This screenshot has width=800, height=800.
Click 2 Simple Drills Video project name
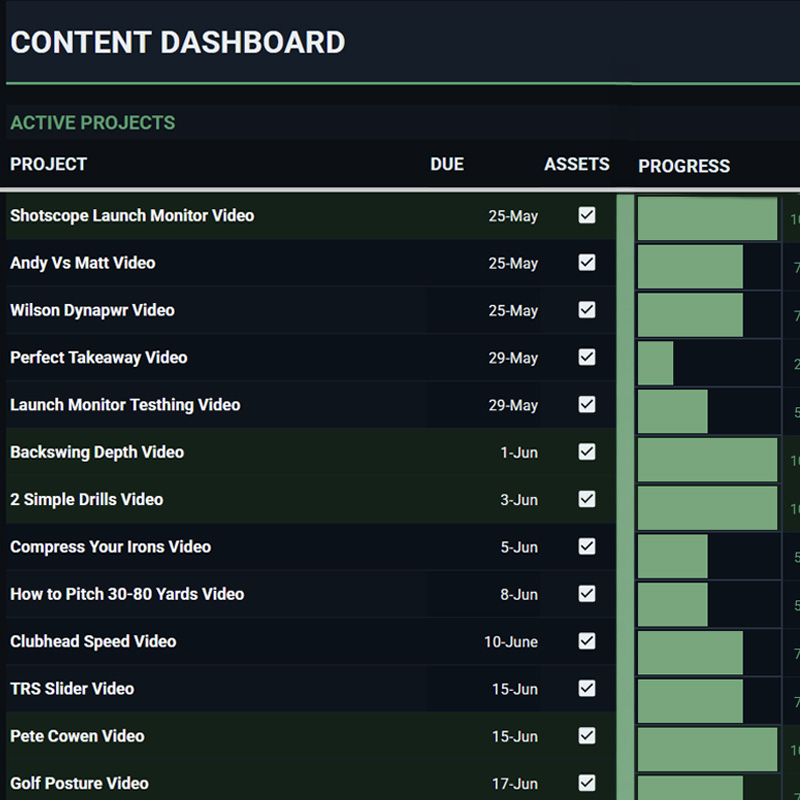point(87,499)
